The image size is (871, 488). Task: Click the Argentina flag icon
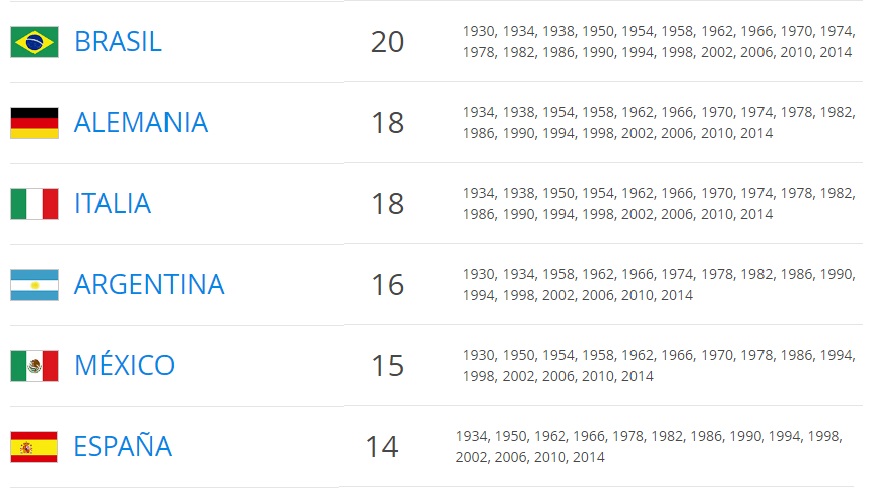coord(34,285)
